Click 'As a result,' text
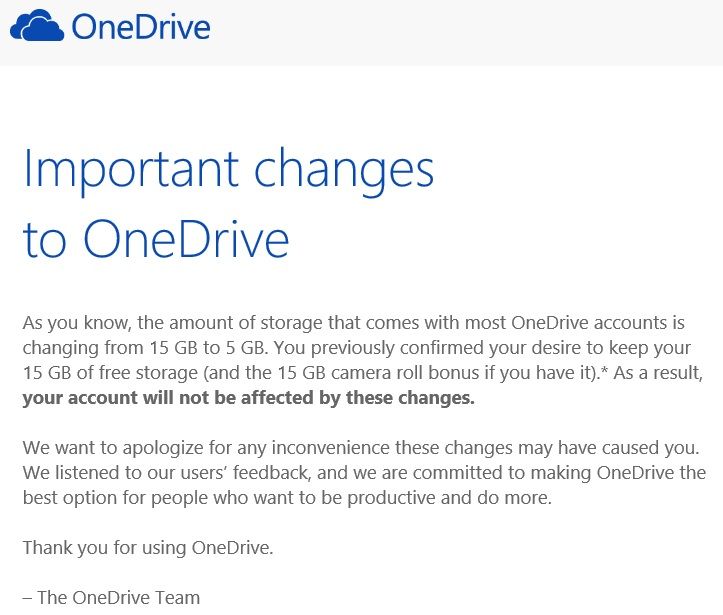The image size is (723, 615). [x=658, y=373]
